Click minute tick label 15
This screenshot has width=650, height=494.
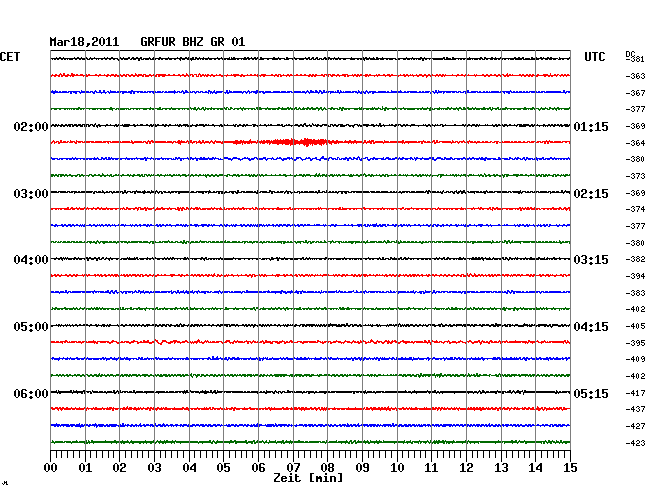pyautogui.click(x=570, y=468)
